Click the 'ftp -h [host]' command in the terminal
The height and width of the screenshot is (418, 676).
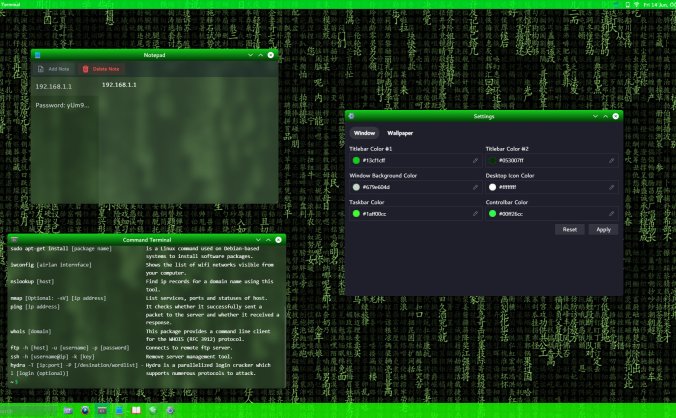click(69, 348)
